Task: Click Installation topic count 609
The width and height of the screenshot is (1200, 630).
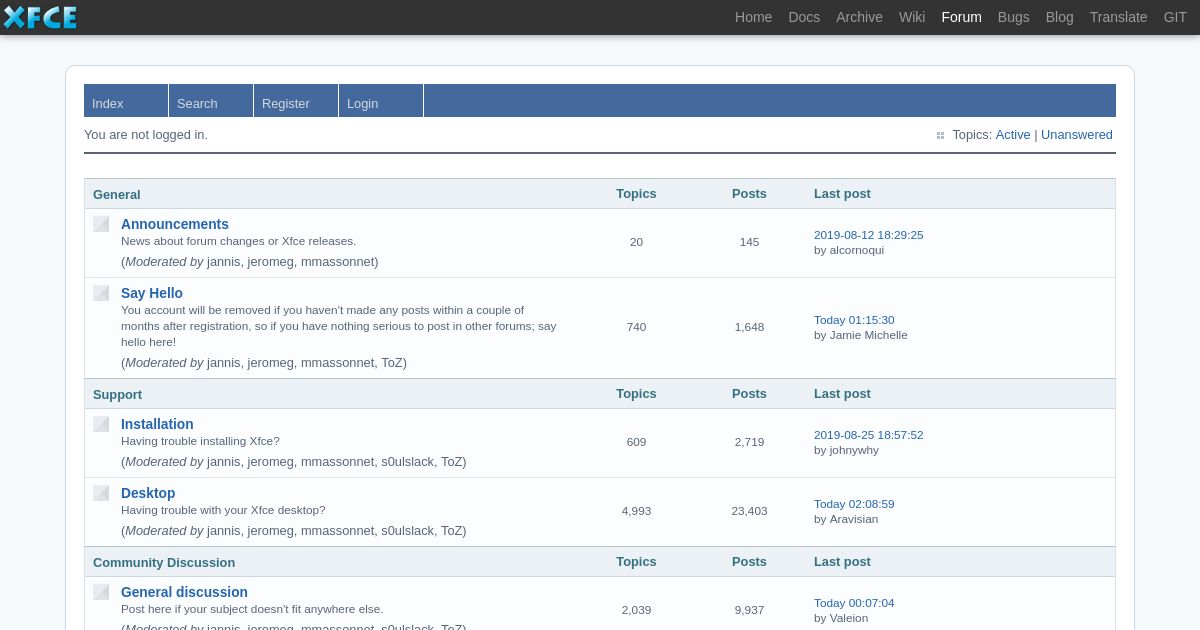Action: [636, 442]
